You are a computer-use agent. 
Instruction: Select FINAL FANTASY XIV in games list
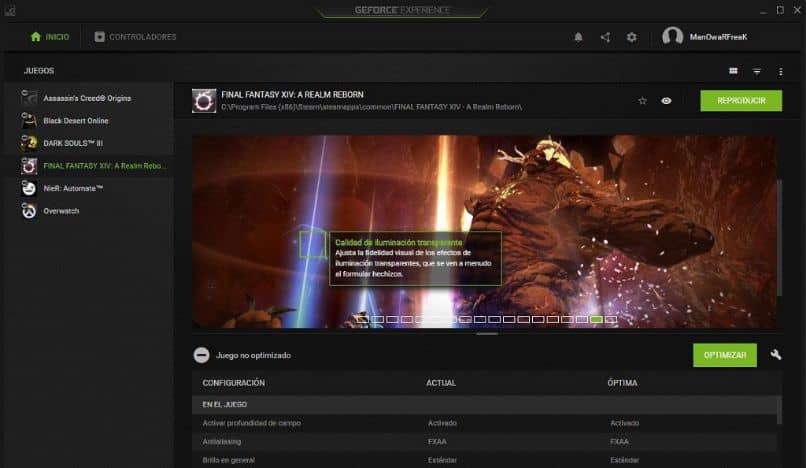pyautogui.click(x=88, y=166)
